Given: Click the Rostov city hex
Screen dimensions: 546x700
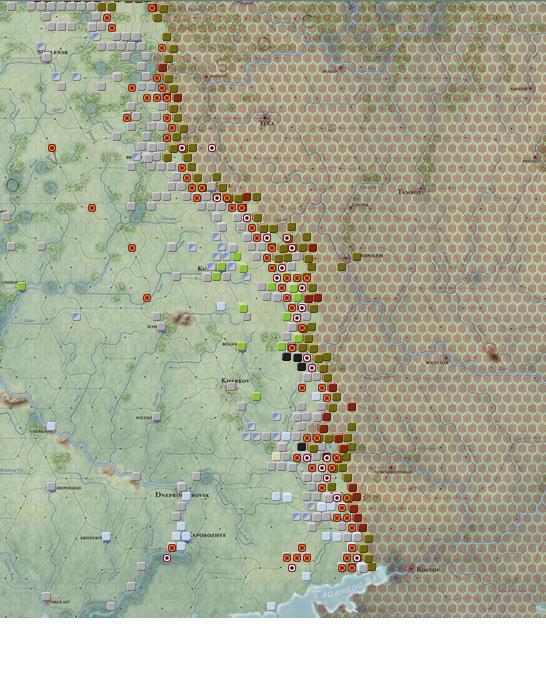Looking at the screenshot, I should click(x=411, y=569).
